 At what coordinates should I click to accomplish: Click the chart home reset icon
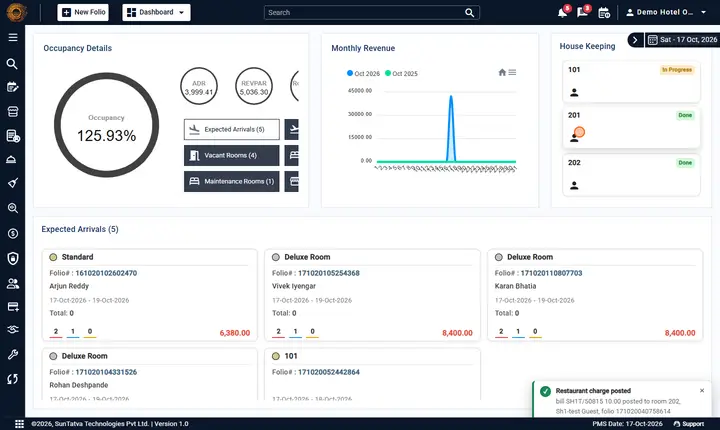[x=502, y=73]
